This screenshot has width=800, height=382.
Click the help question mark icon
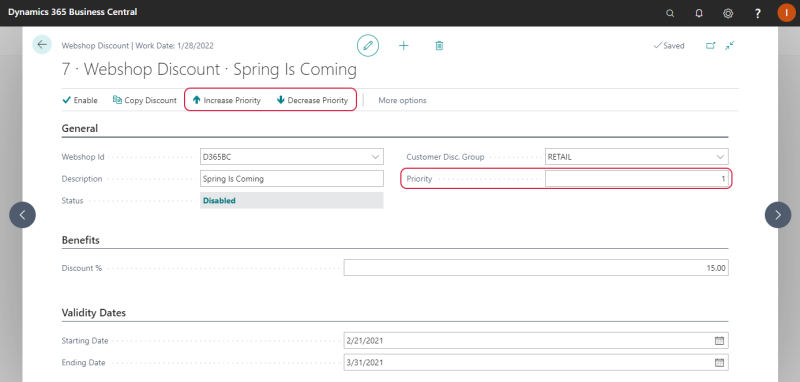tap(758, 13)
